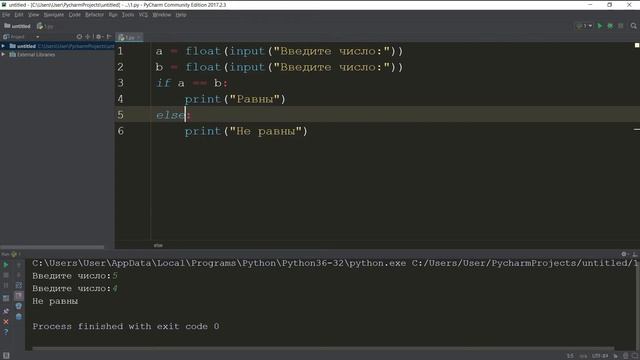Open the Navigate menu
Image resolution: width=640 pixels, height=360 pixels.
click(54, 15)
